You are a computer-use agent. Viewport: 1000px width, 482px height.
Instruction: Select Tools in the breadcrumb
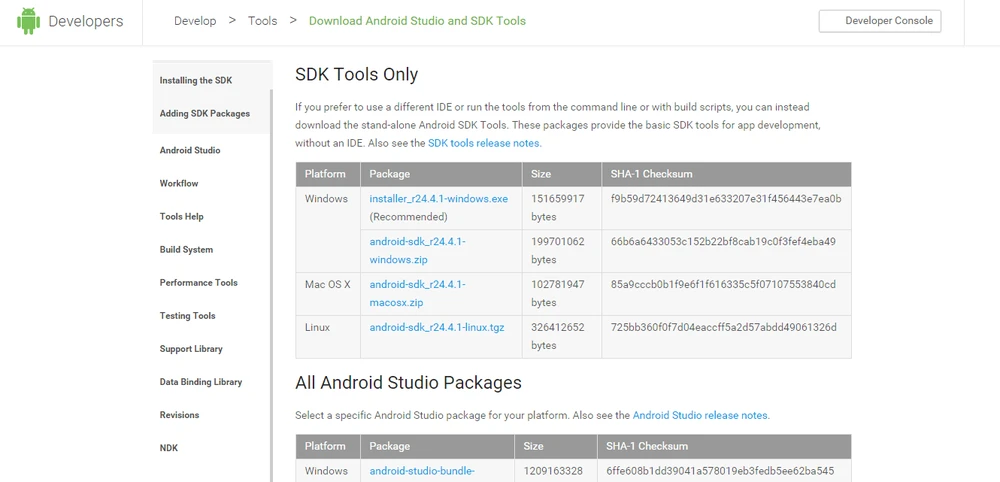pyautogui.click(x=263, y=21)
